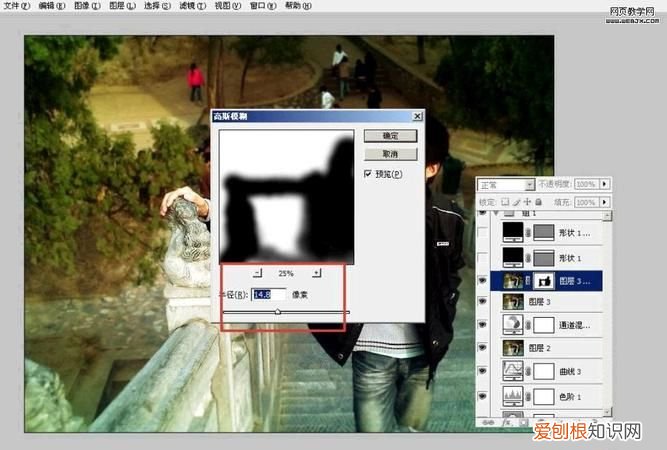Hide the 图层 2 layer
Image resolution: width=667 pixels, height=450 pixels.
click(x=483, y=347)
